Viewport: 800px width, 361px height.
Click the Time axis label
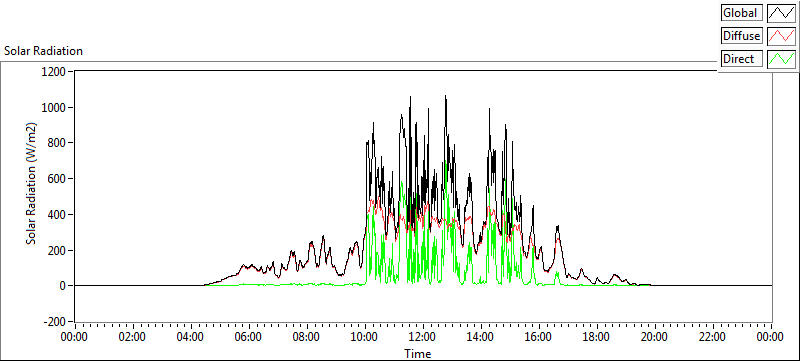pos(417,353)
